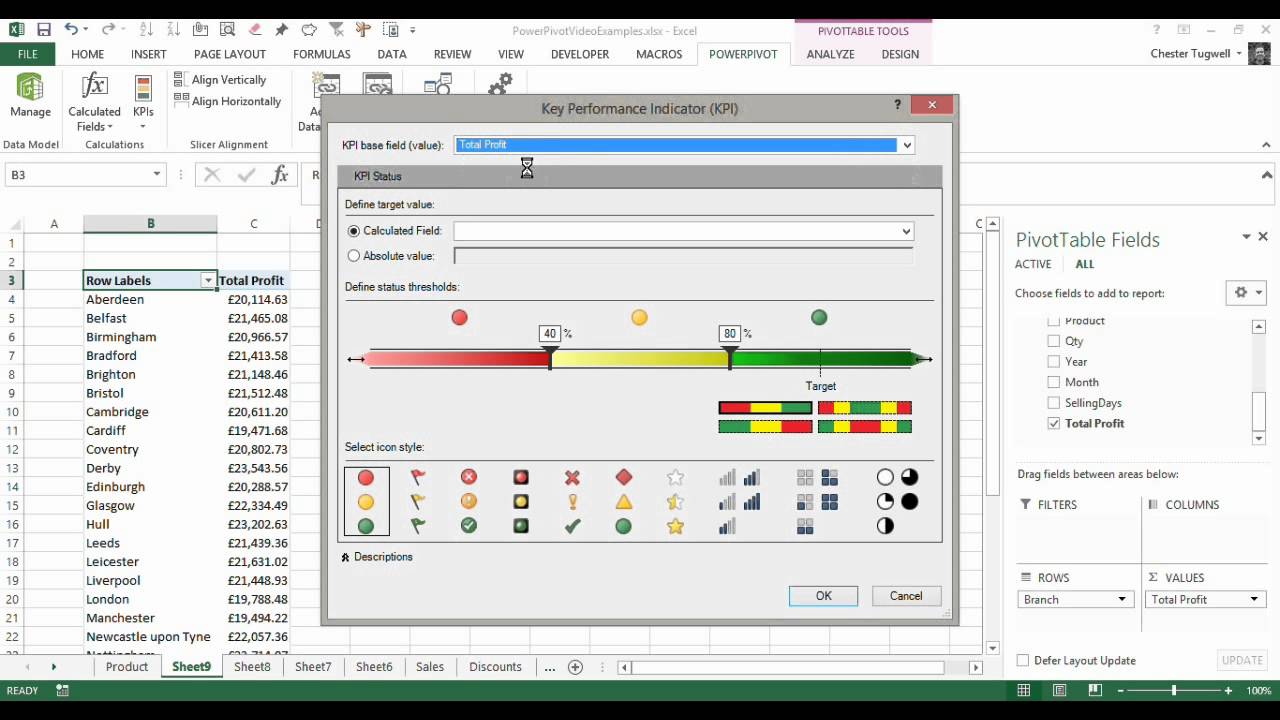Screen dimensions: 1280x720
Task: Switch to the FORMULAS ribbon tab
Action: click(321, 54)
